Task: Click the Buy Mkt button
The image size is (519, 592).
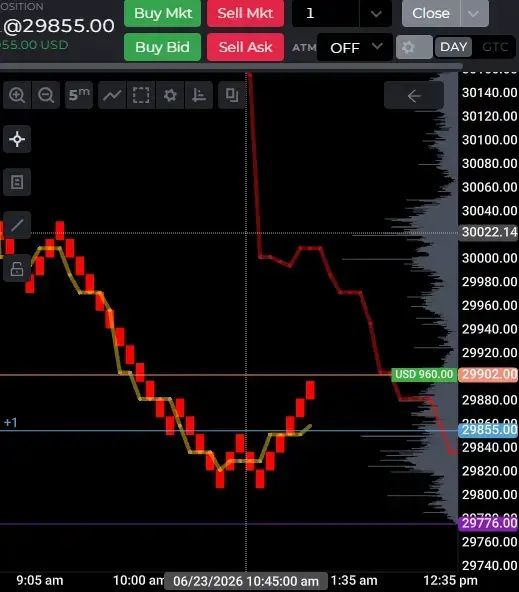Action: 163,14
